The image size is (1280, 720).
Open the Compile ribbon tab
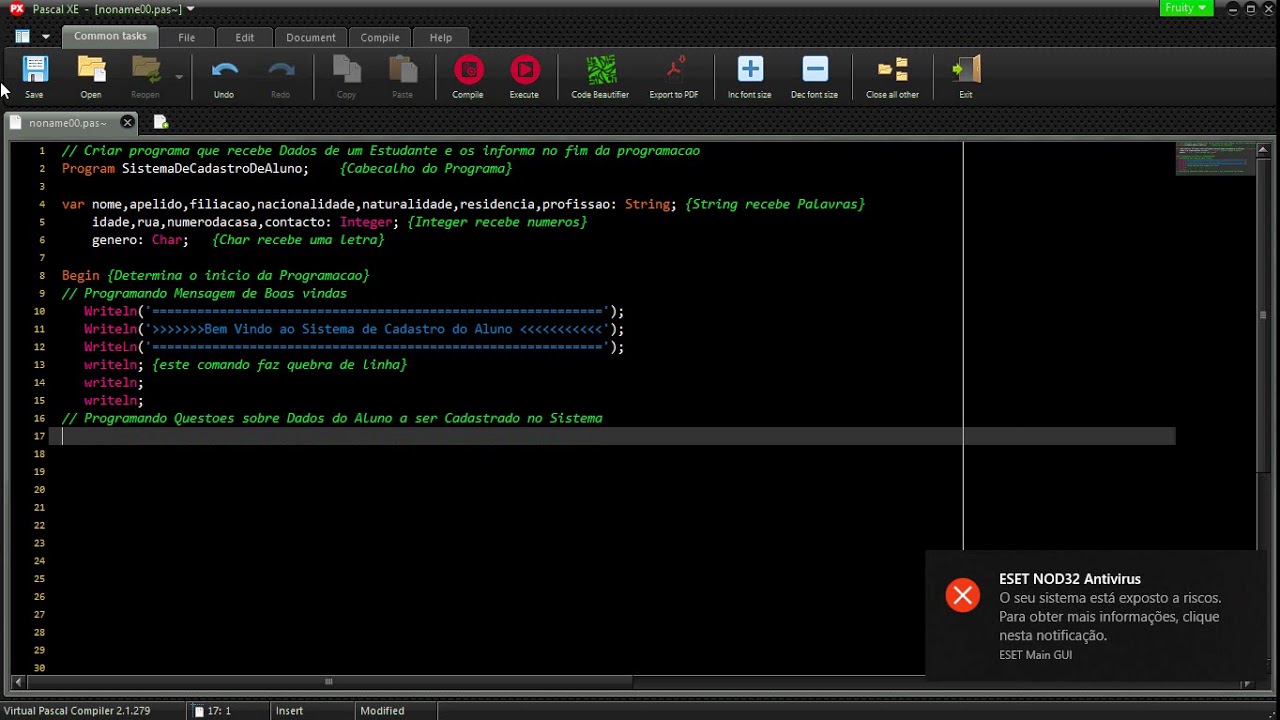pos(380,37)
